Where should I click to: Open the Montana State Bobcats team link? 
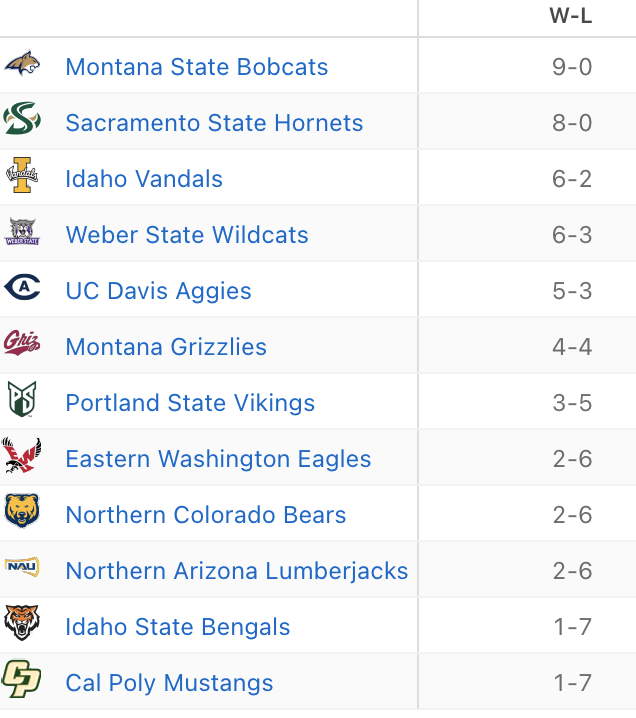click(196, 67)
